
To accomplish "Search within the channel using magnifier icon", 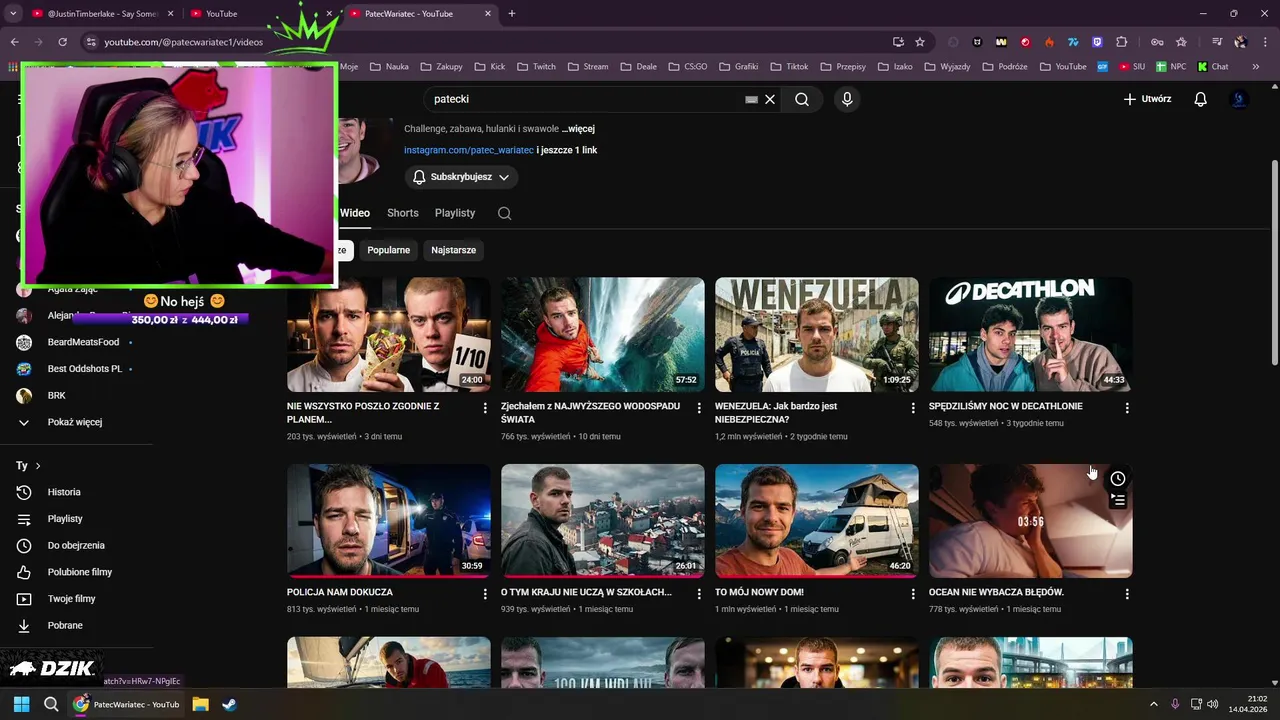I will [504, 213].
